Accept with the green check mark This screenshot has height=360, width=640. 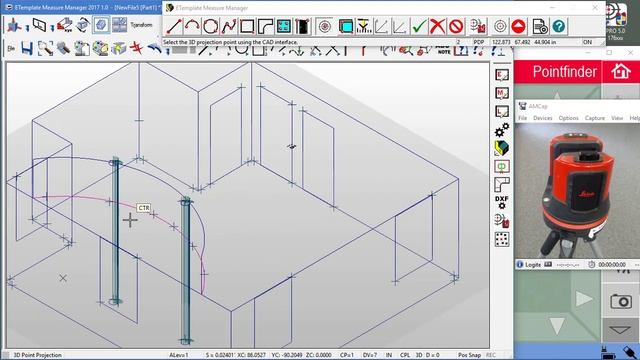(x=419, y=27)
